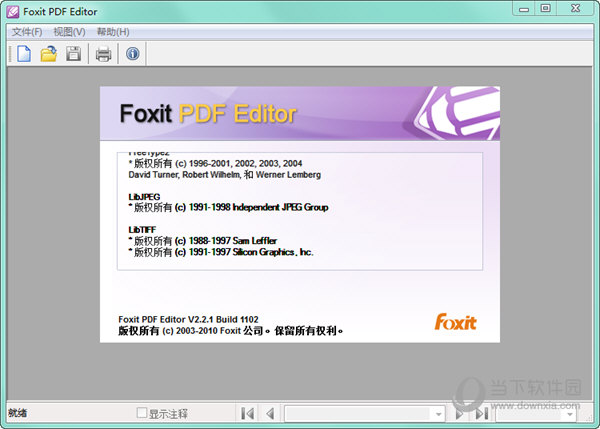Expand the zoom dropdown at bottom right

[x=570, y=414]
